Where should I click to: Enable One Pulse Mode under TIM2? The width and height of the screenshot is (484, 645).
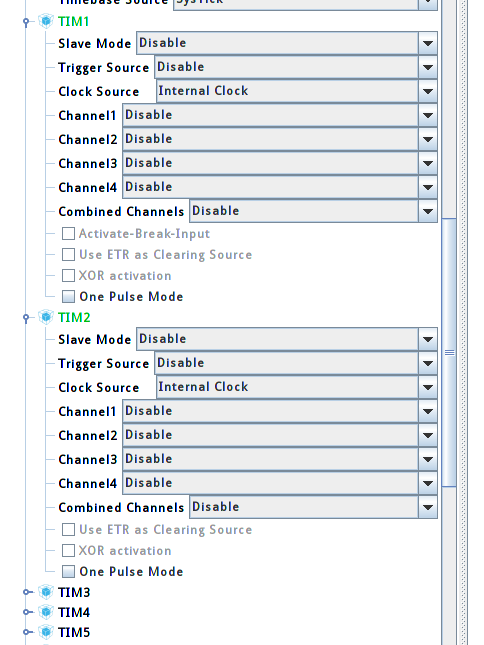68,571
